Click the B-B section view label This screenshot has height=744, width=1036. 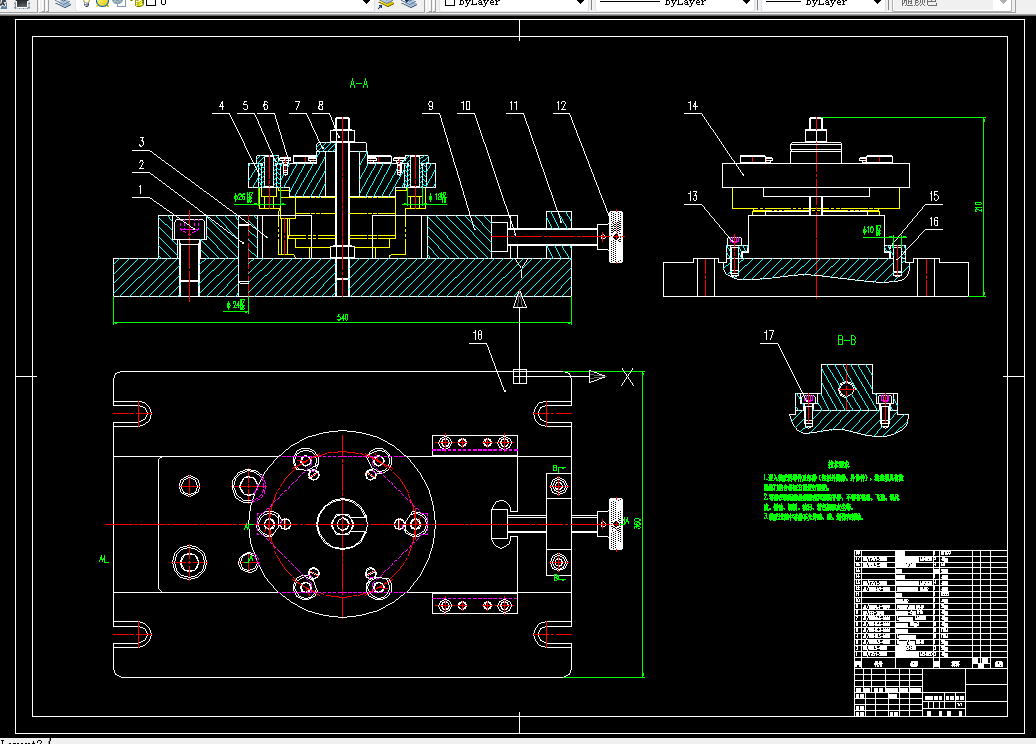[x=846, y=340]
